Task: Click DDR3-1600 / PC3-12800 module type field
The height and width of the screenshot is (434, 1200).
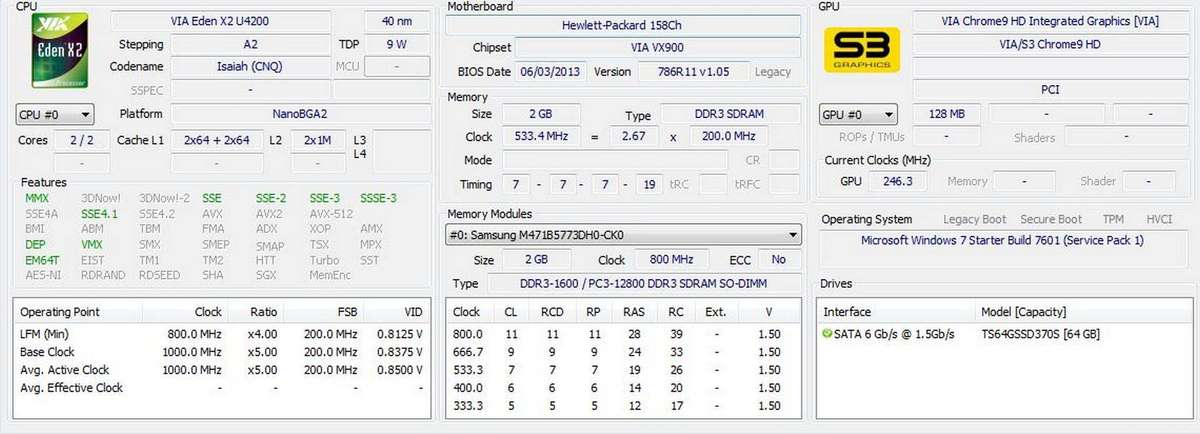Action: [x=644, y=284]
